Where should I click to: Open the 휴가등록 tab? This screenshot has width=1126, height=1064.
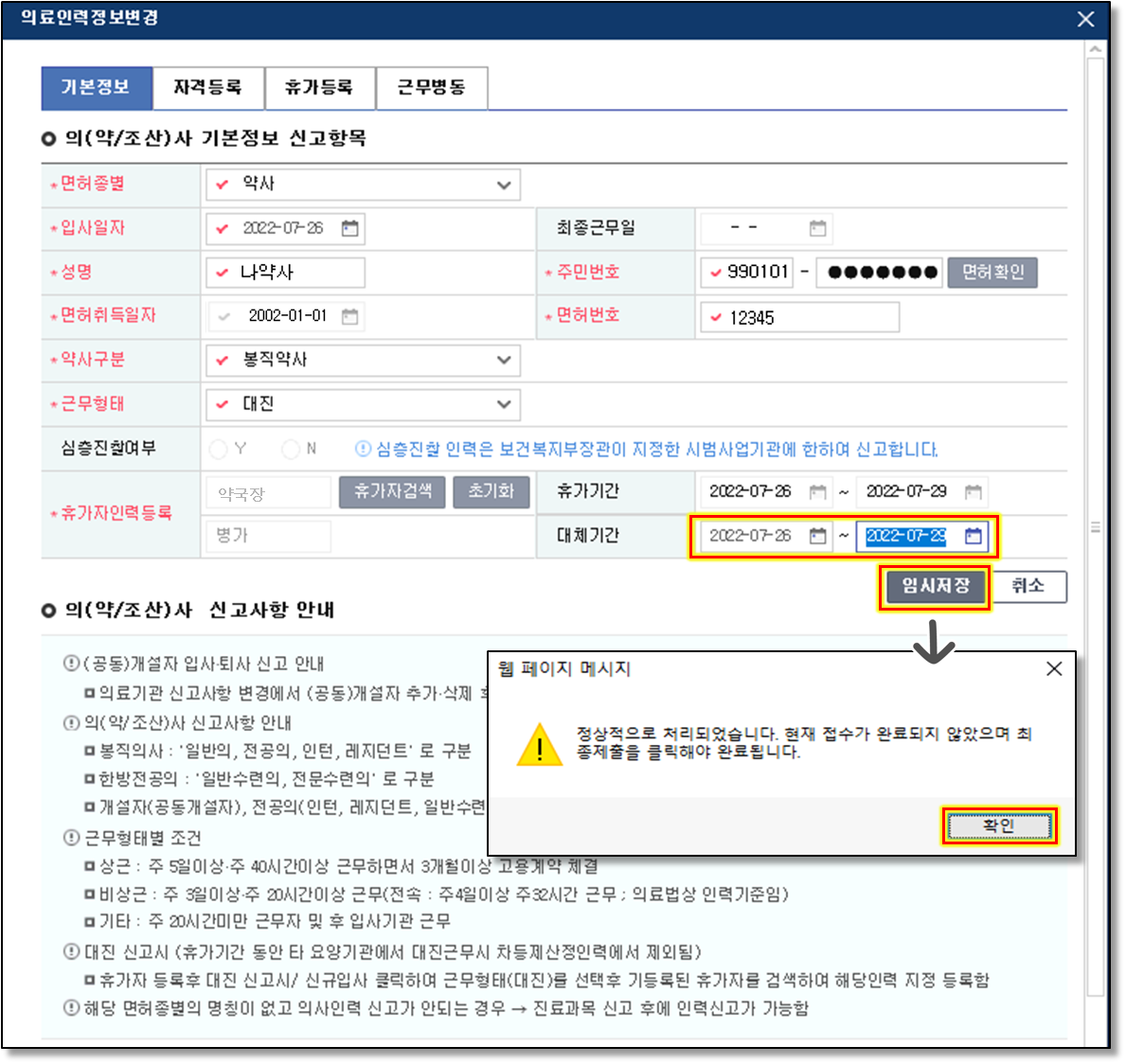click(x=319, y=88)
